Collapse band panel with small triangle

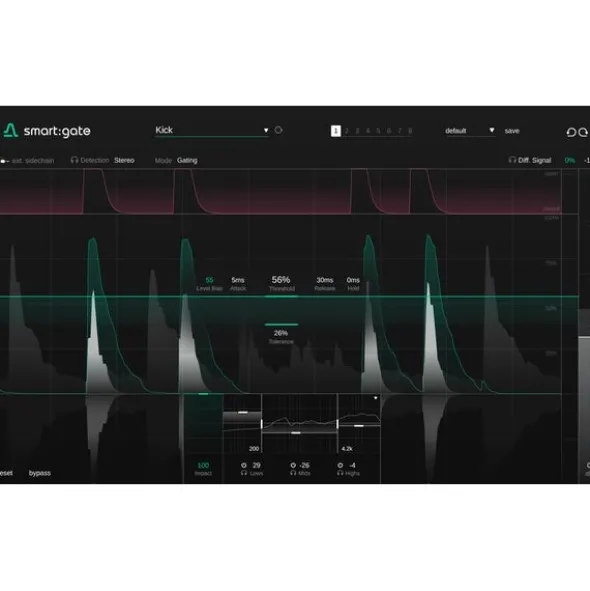(x=375, y=398)
